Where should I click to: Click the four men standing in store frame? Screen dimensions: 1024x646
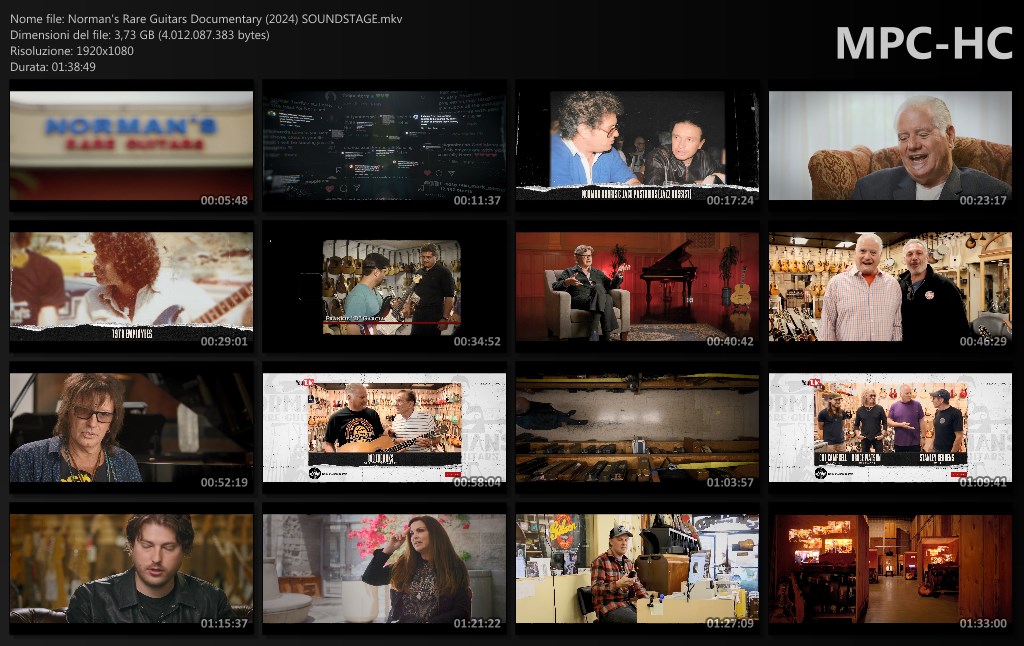[890, 428]
